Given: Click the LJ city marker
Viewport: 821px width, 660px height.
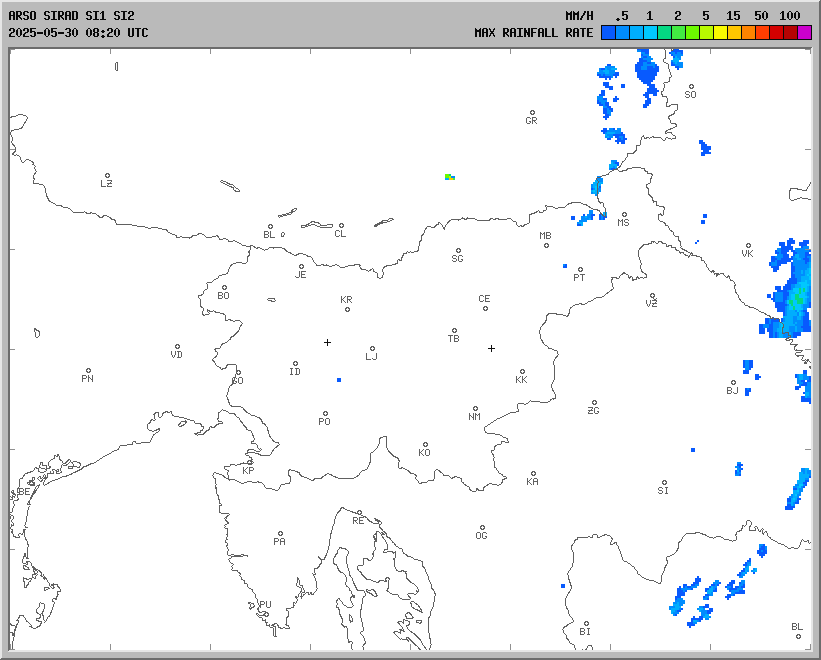Looking at the screenshot, I should (372, 349).
